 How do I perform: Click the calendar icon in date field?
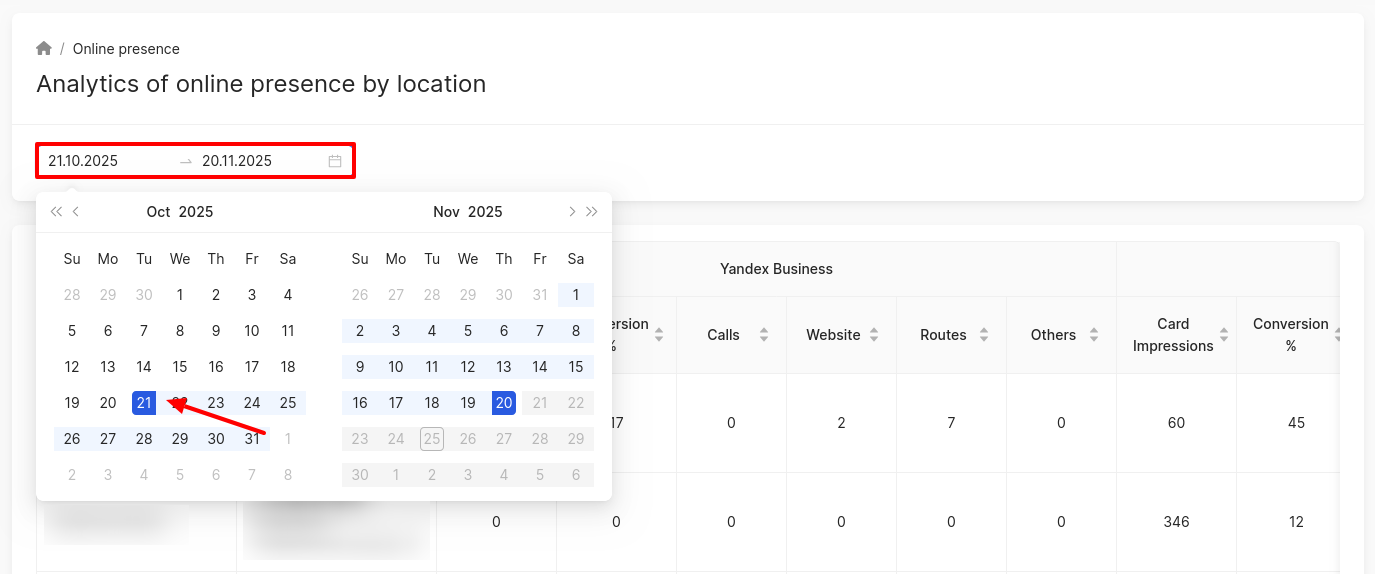(335, 161)
